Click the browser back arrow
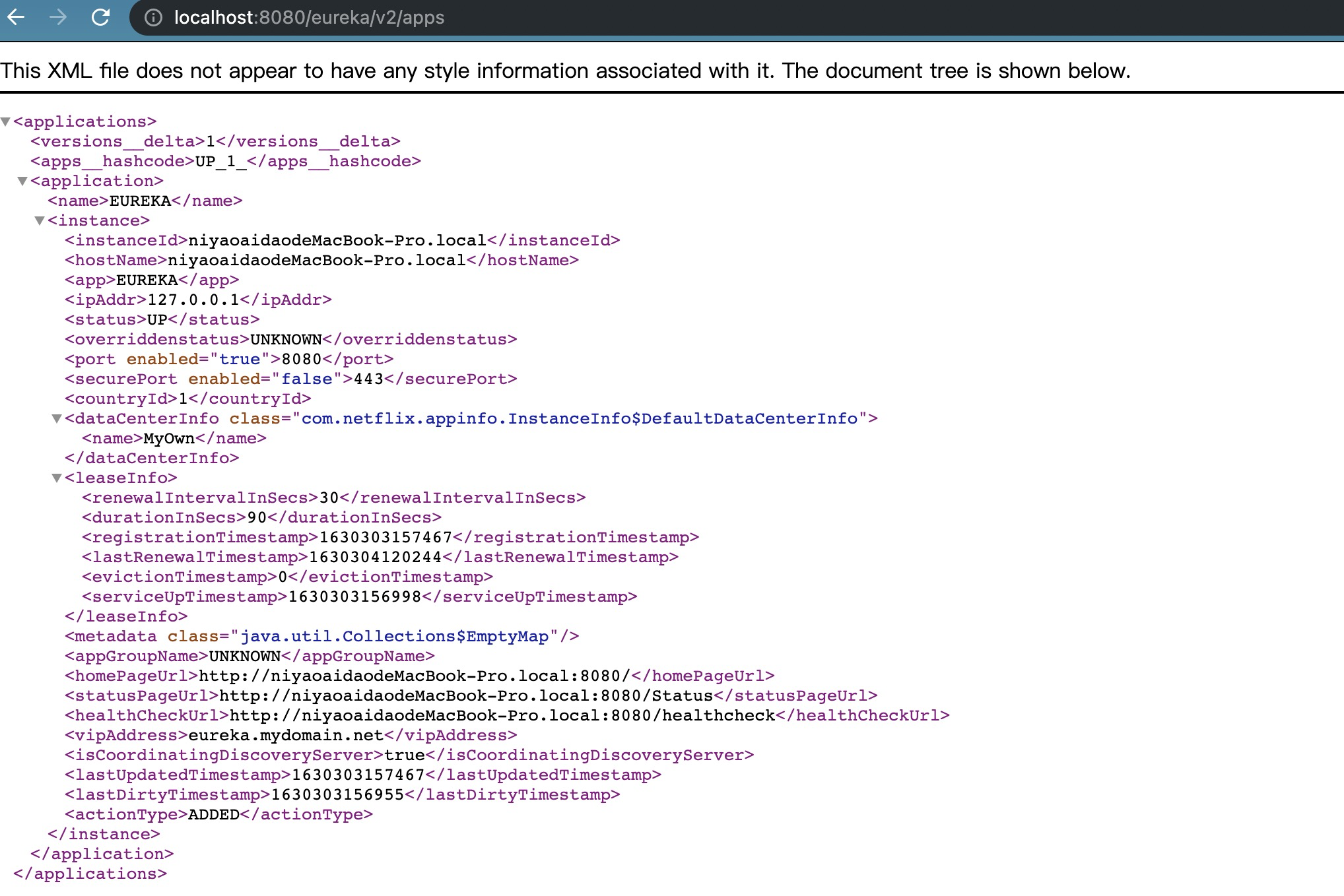1344x896 pixels. pos(16,17)
